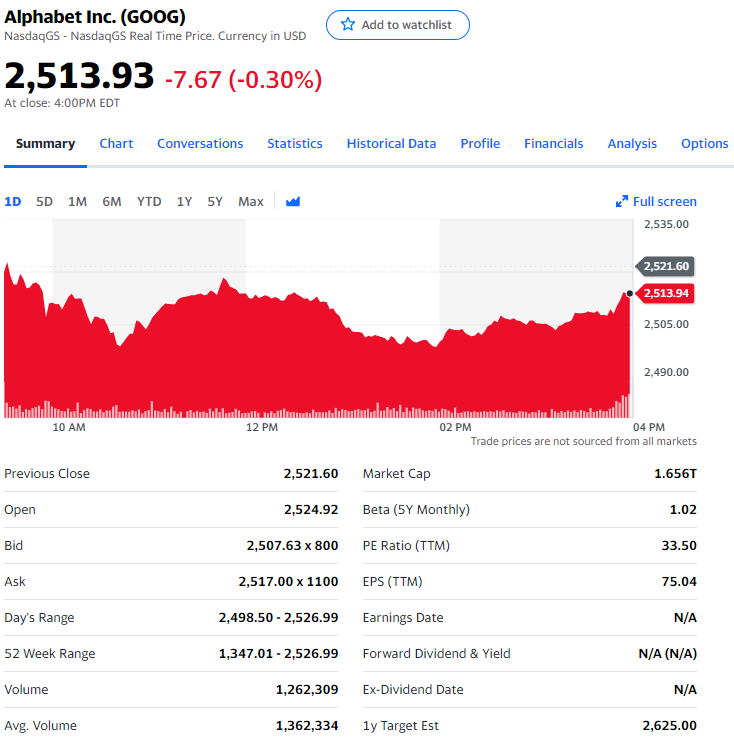
Task: Click the red 2,513.94 price marker
Action: pyautogui.click(x=665, y=293)
